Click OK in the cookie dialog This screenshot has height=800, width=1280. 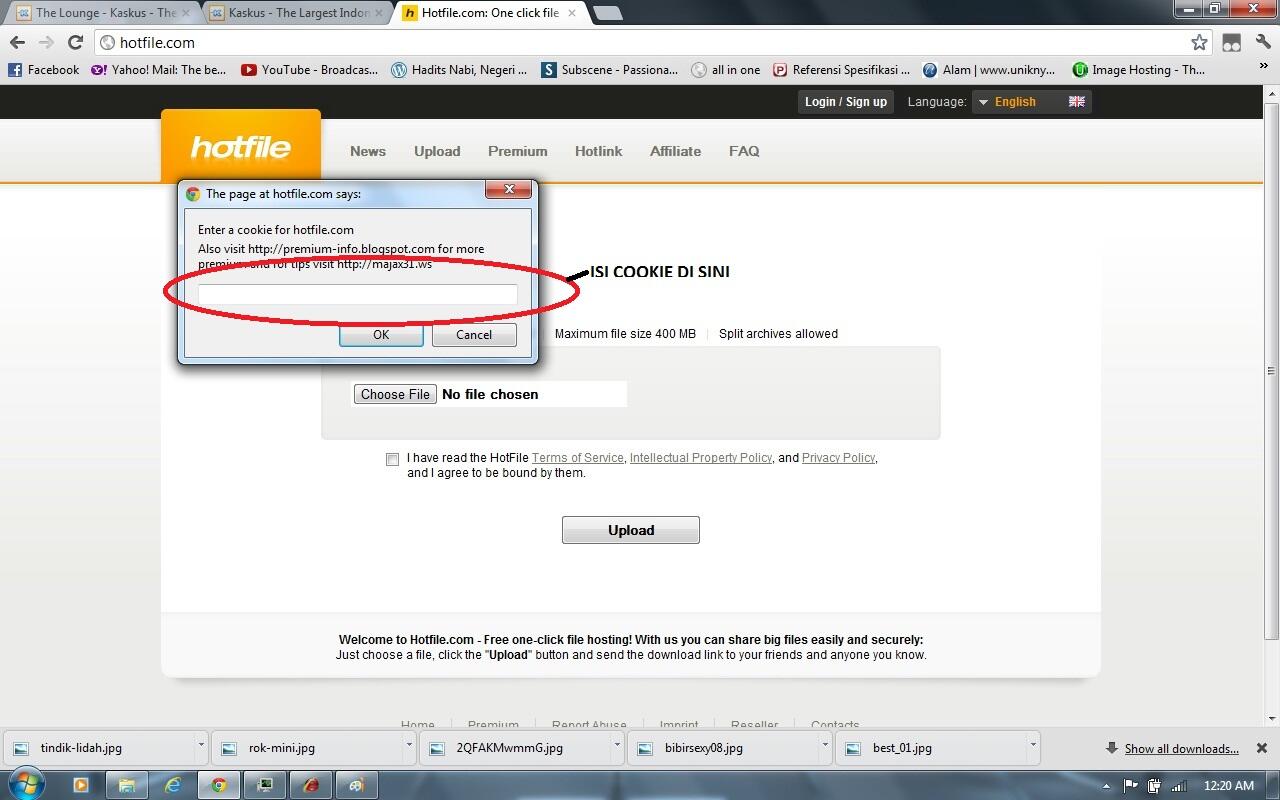pos(381,335)
